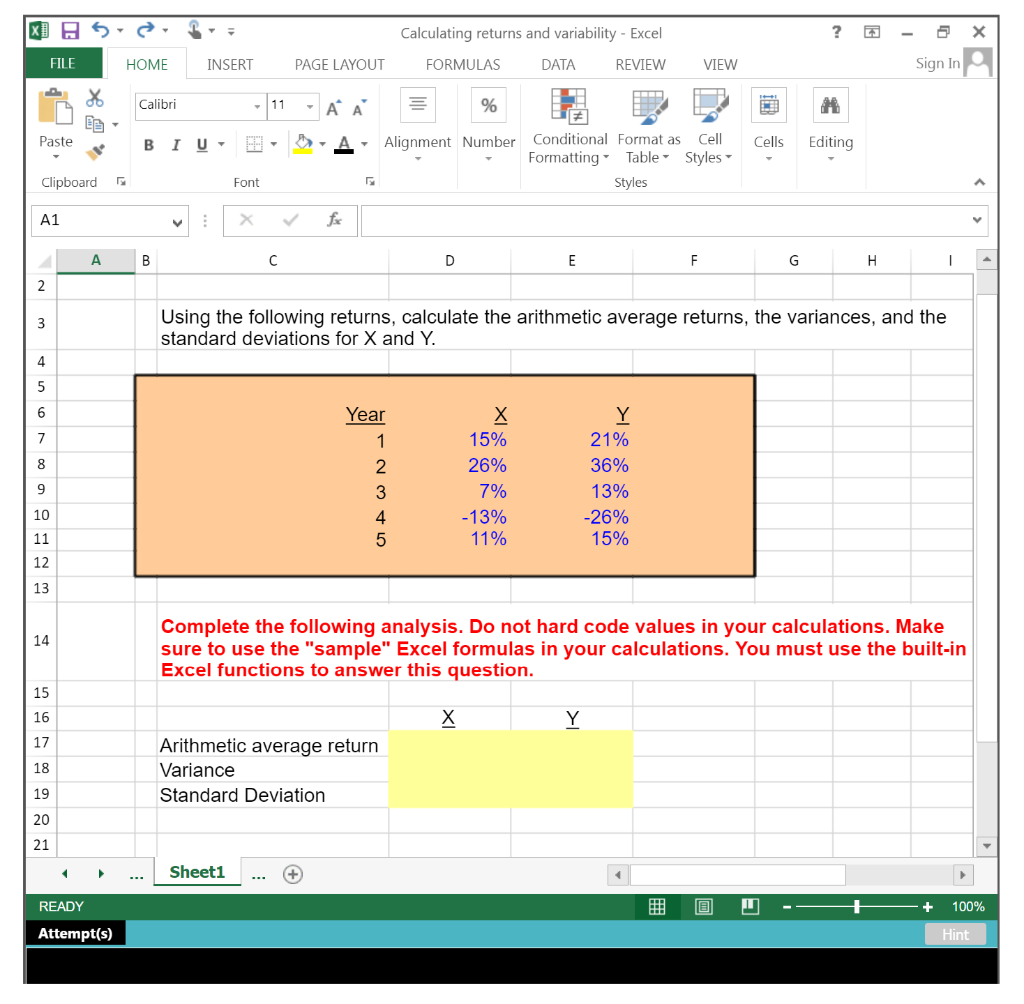
Task: Open the DATA ribbon tab
Action: pyautogui.click(x=557, y=64)
